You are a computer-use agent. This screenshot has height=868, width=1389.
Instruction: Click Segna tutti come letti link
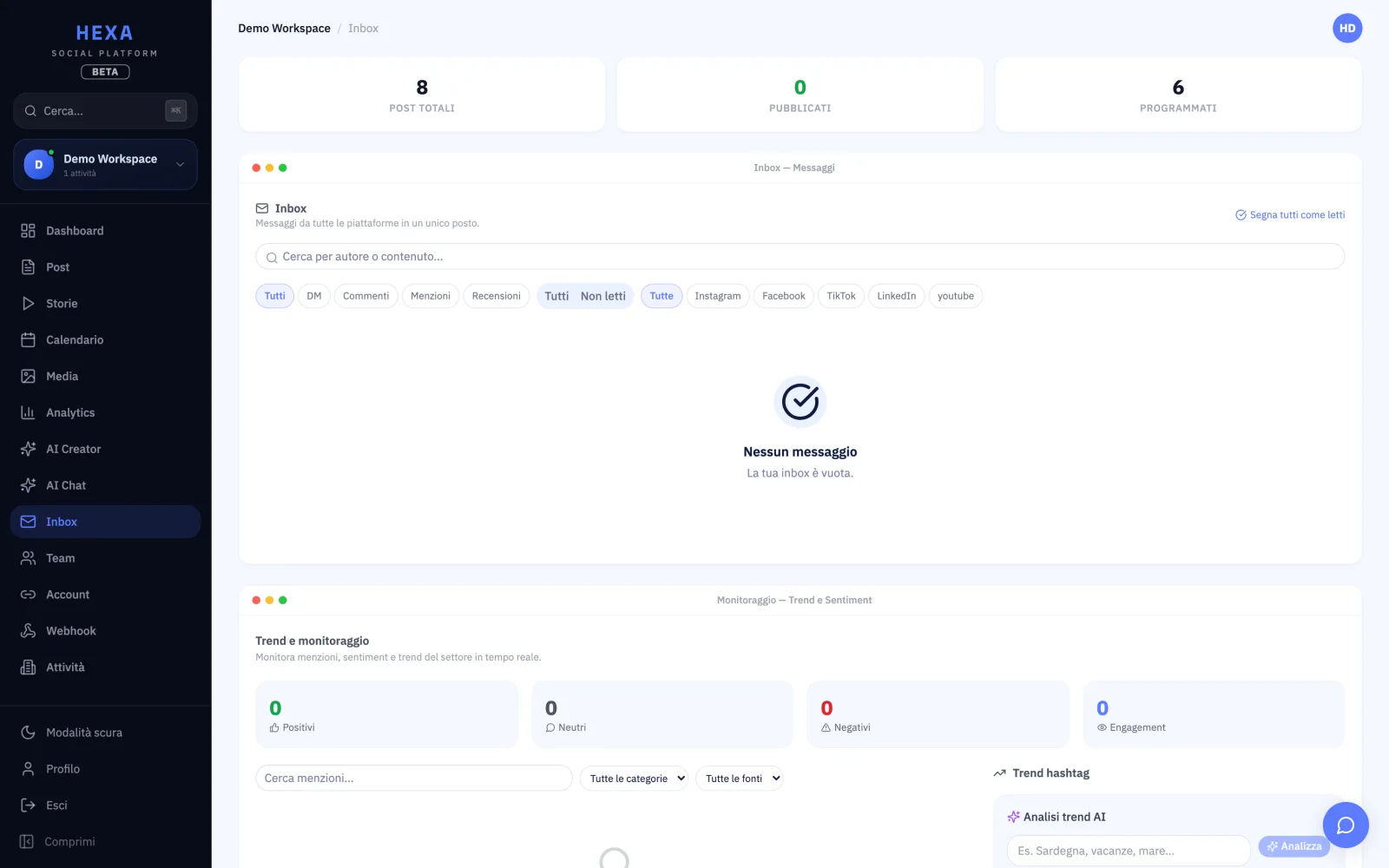pos(1290,215)
